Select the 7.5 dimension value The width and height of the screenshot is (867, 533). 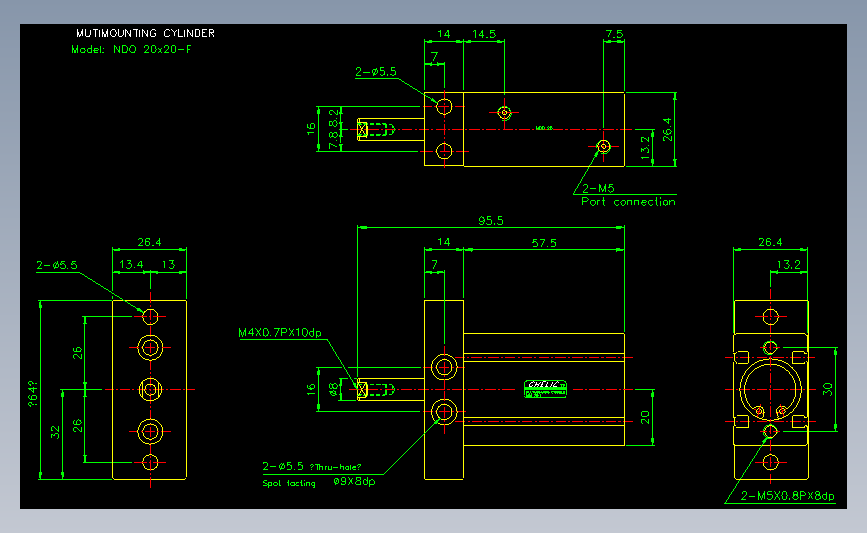pyautogui.click(x=614, y=34)
